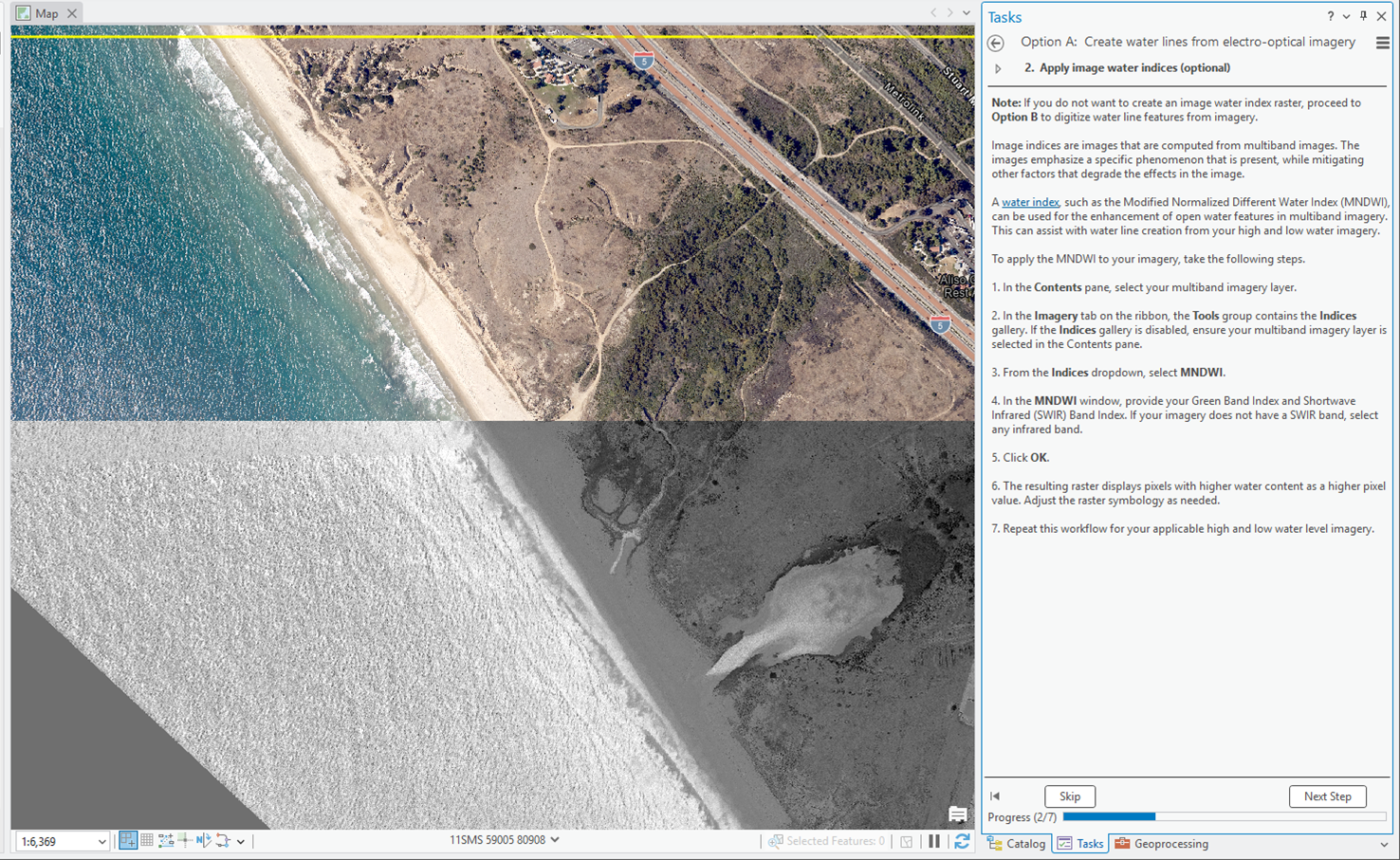The width and height of the screenshot is (1400, 860).
Task: Open the water index hyperlink
Action: pos(1030,202)
